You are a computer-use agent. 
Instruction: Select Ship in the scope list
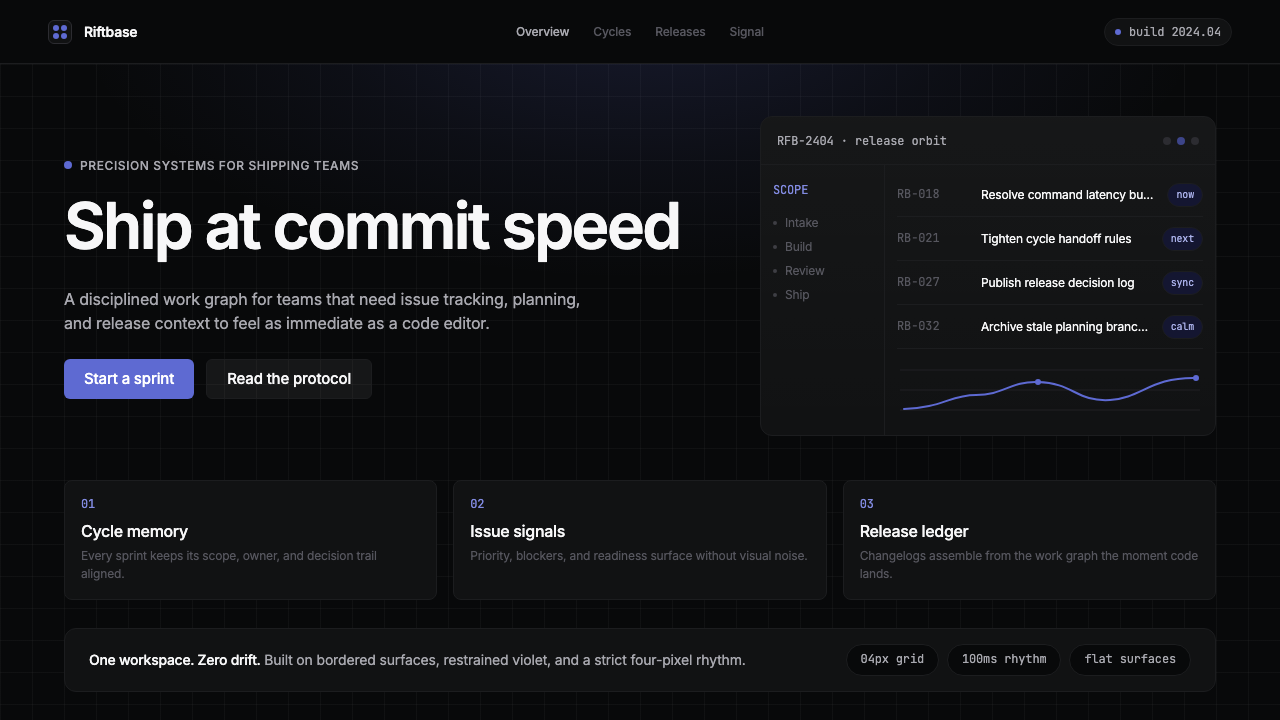coord(797,295)
